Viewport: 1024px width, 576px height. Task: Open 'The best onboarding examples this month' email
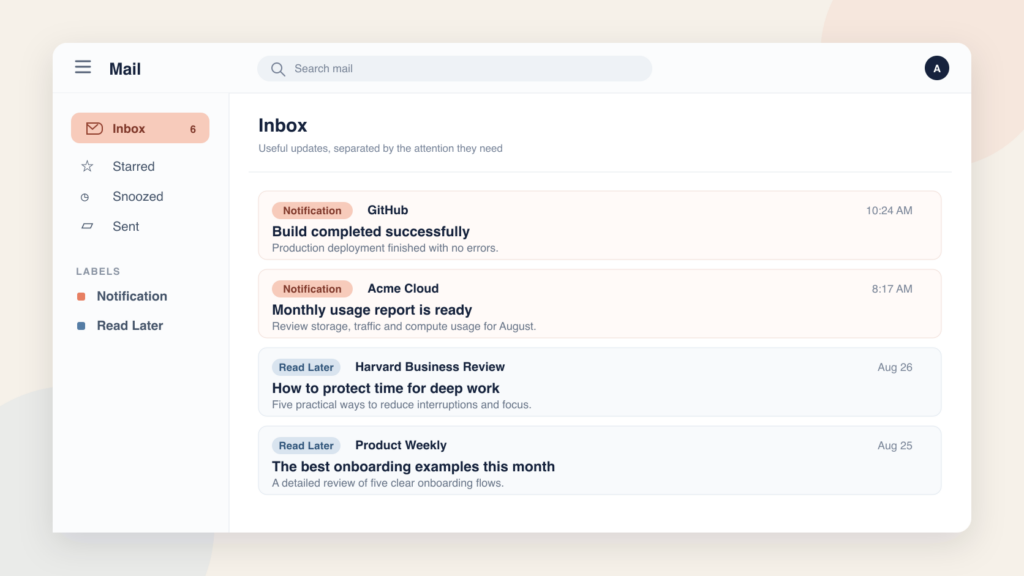coord(600,460)
